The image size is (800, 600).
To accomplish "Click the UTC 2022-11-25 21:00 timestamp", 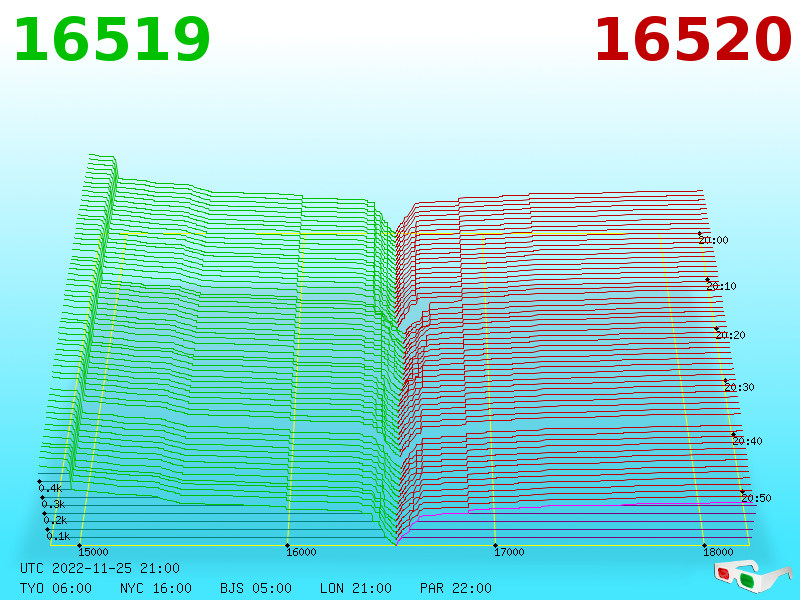I will (100, 568).
